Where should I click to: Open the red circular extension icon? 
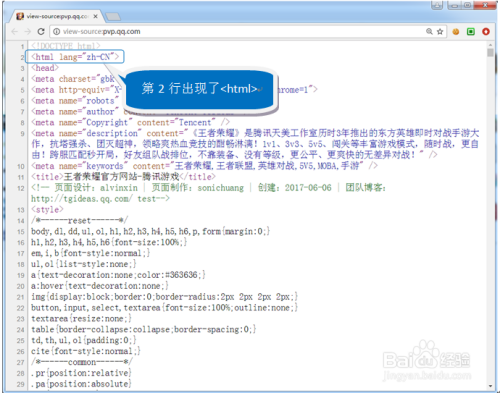click(486, 32)
